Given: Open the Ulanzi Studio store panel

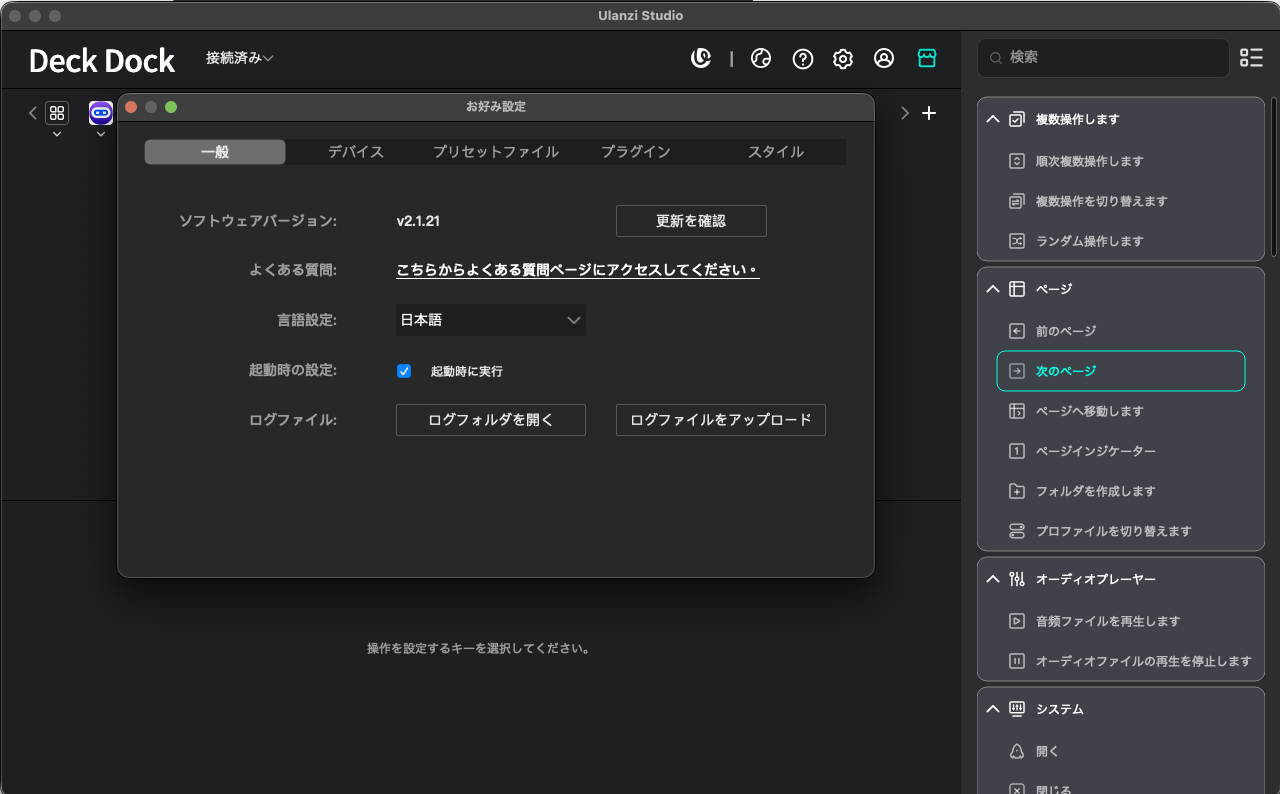Looking at the screenshot, I should pos(927,58).
